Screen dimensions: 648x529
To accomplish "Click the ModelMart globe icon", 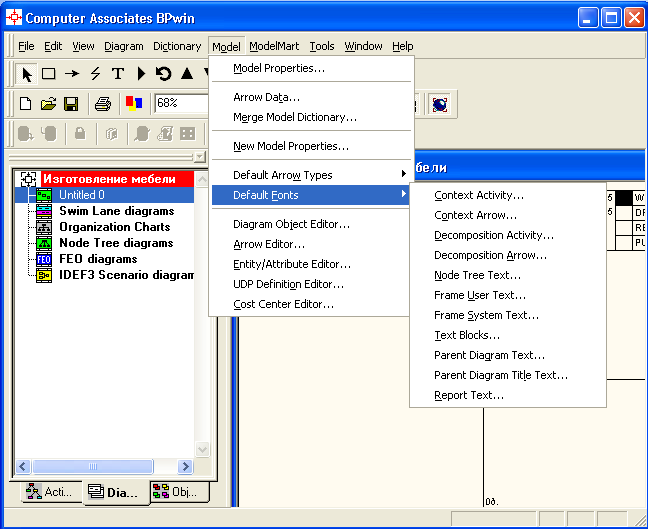I will [440, 104].
